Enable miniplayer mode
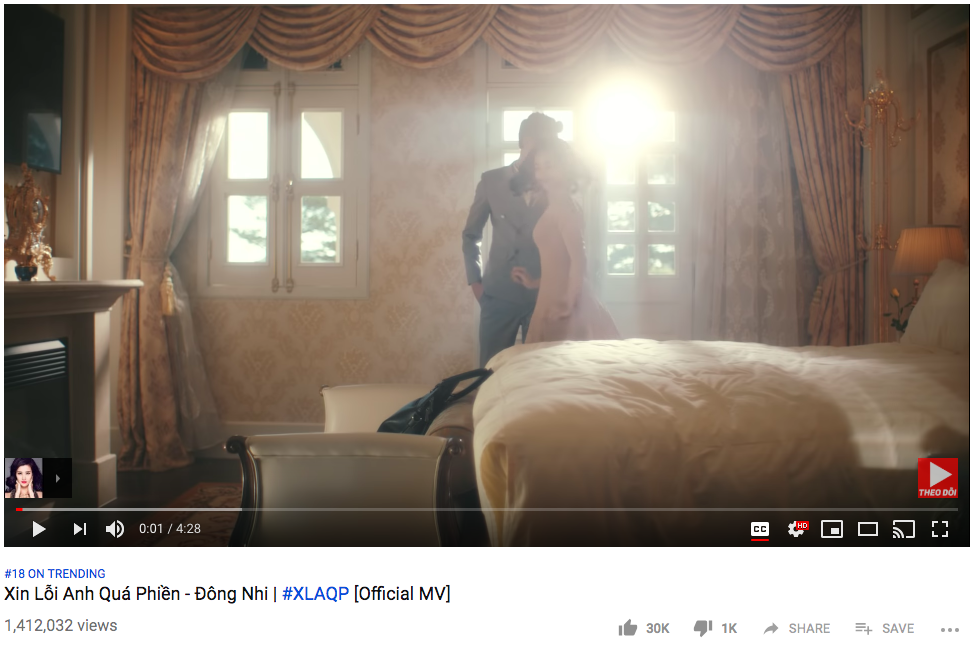The image size is (974, 645). (x=832, y=529)
